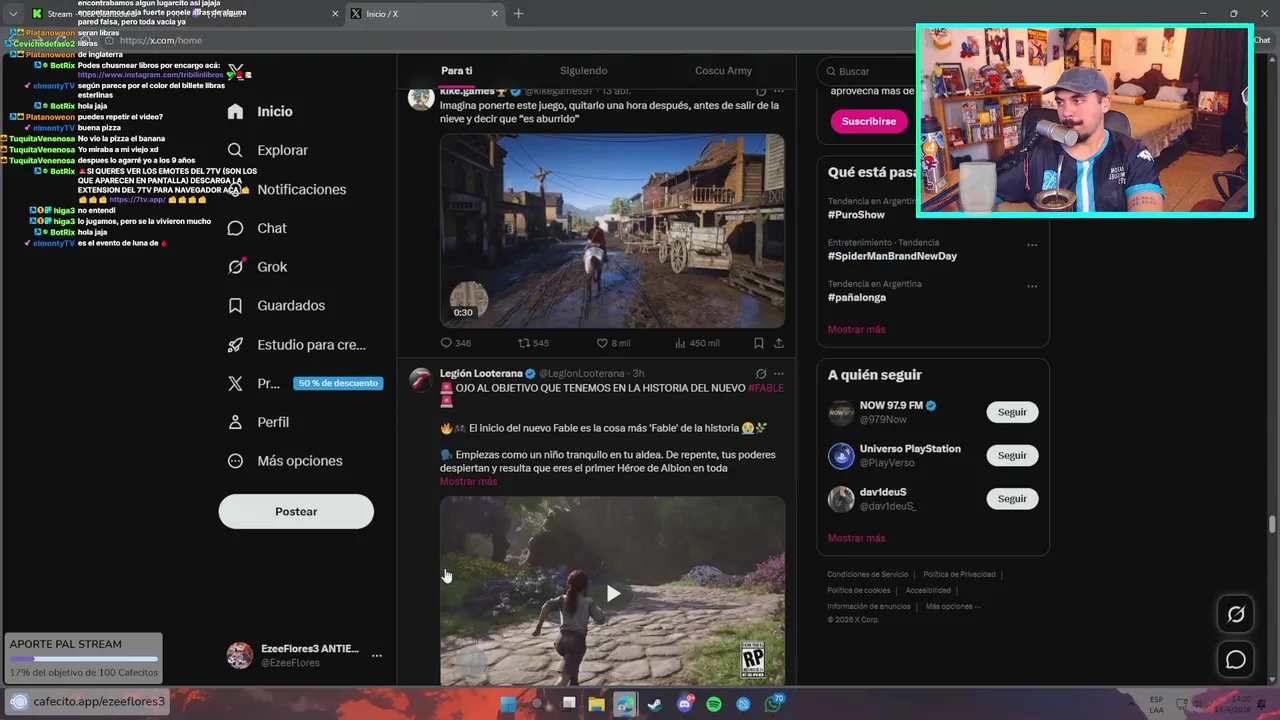1280x720 pixels.
Task: Expand Mostrar más on the Legión Looterana post
Action: (468, 482)
